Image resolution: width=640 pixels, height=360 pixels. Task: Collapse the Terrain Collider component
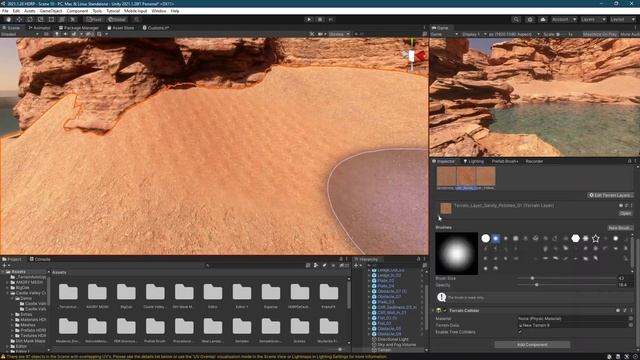(x=434, y=311)
